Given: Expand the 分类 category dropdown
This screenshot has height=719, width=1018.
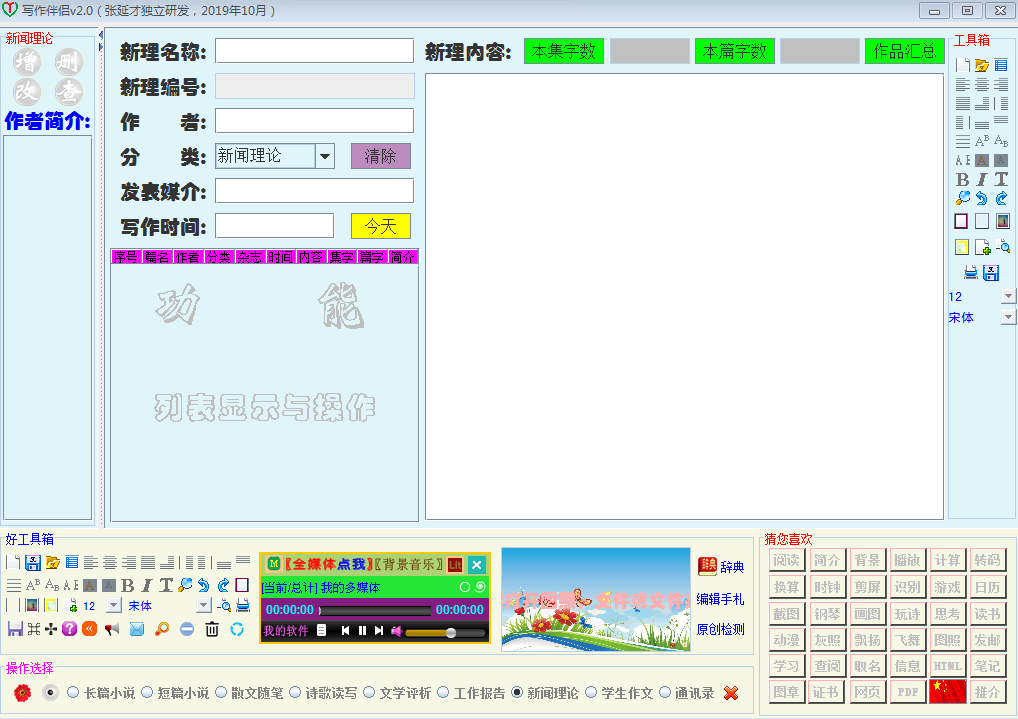Looking at the screenshot, I should pyautogui.click(x=325, y=156).
